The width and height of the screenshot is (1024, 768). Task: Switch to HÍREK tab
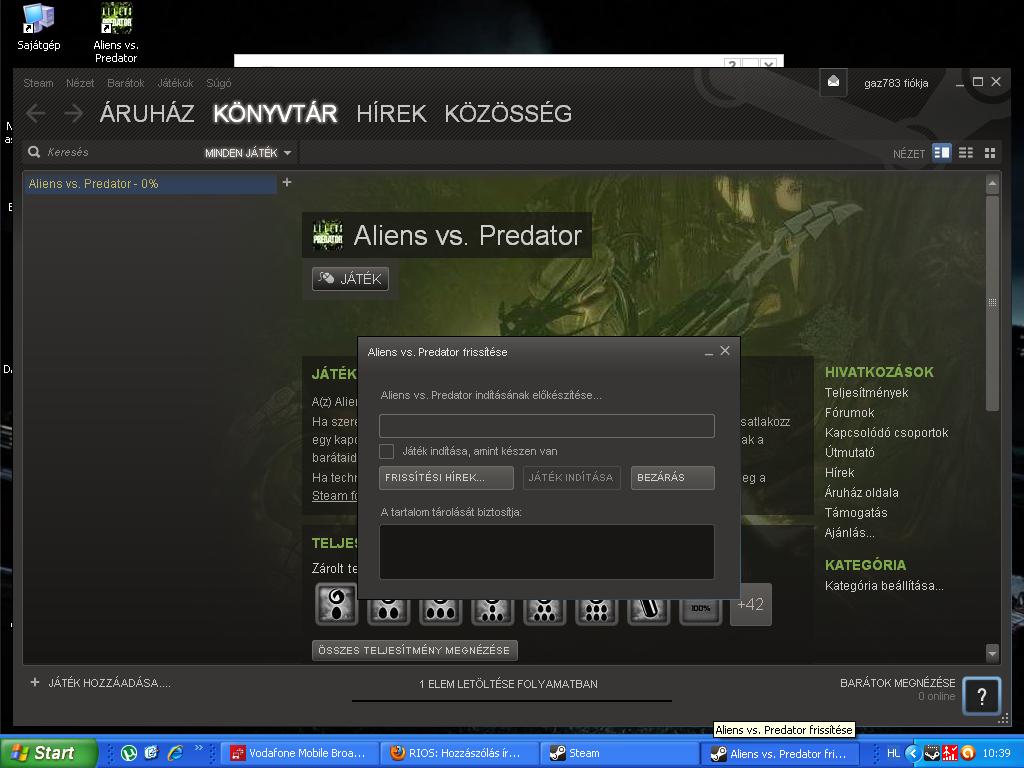391,114
